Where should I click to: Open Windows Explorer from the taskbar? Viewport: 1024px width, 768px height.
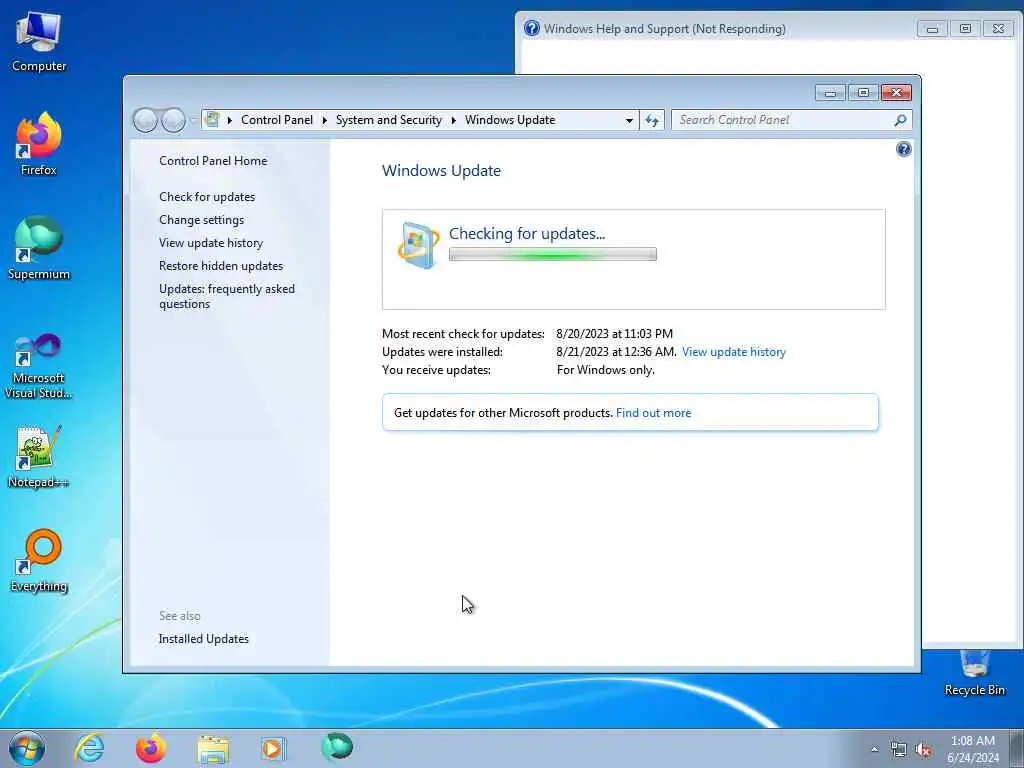[x=213, y=749]
